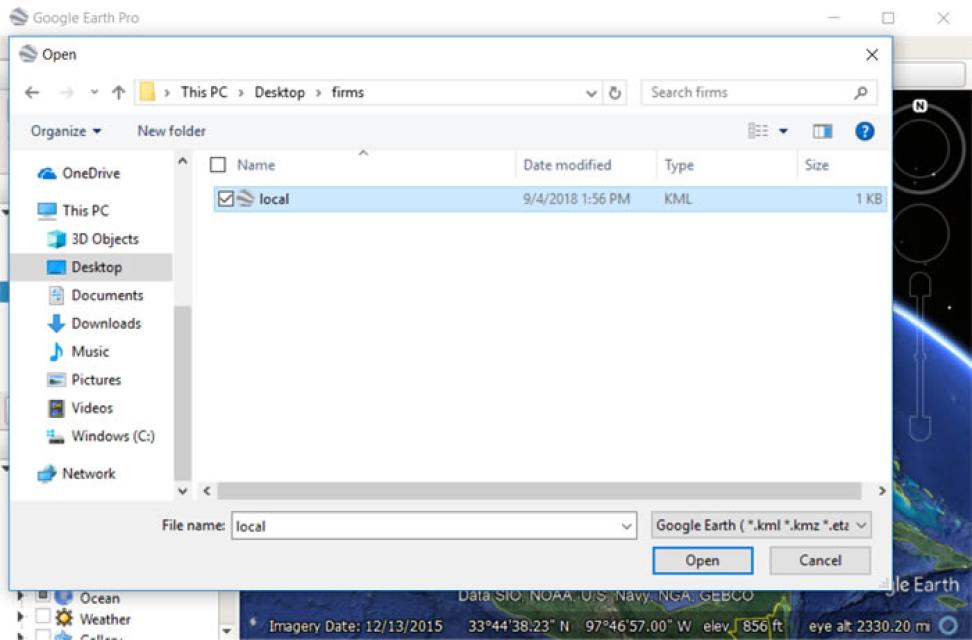Click the horizontal scrollbar left arrow
972x640 pixels.
(x=207, y=491)
